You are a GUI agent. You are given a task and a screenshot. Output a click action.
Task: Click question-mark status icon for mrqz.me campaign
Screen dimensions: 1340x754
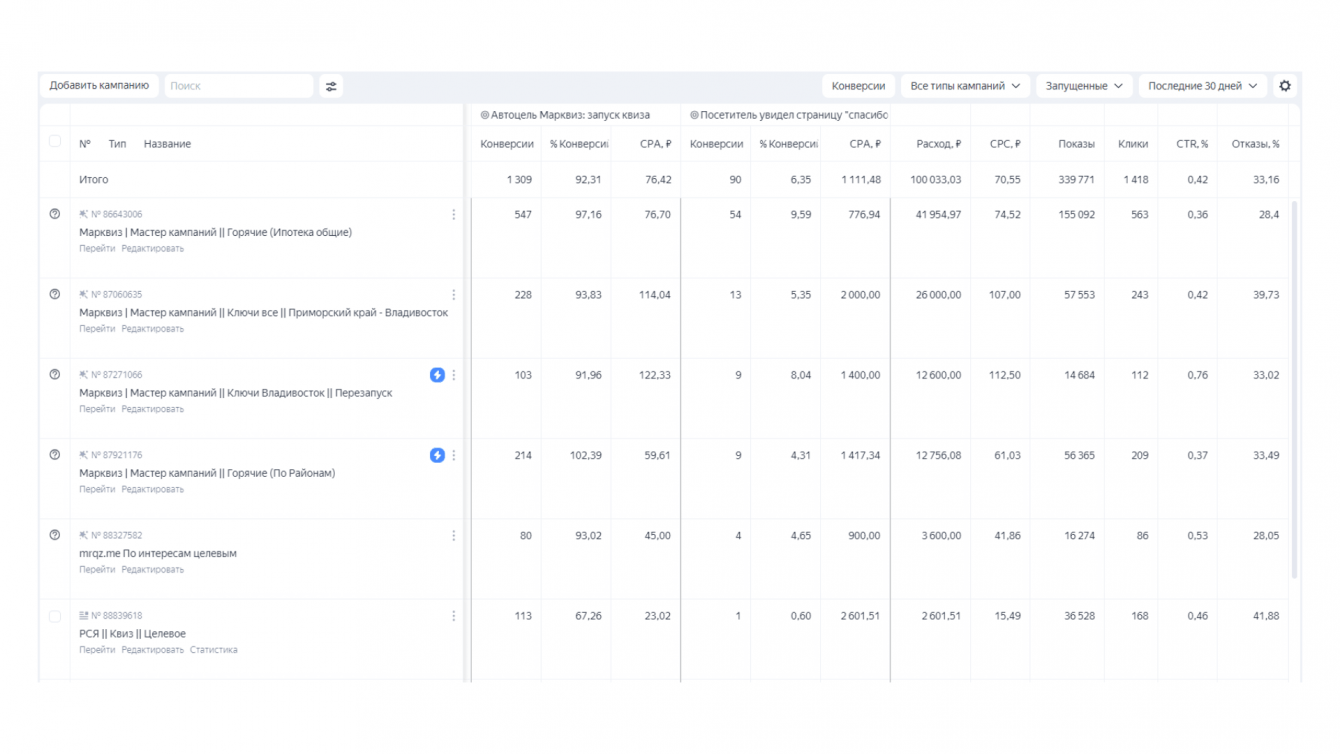point(55,535)
